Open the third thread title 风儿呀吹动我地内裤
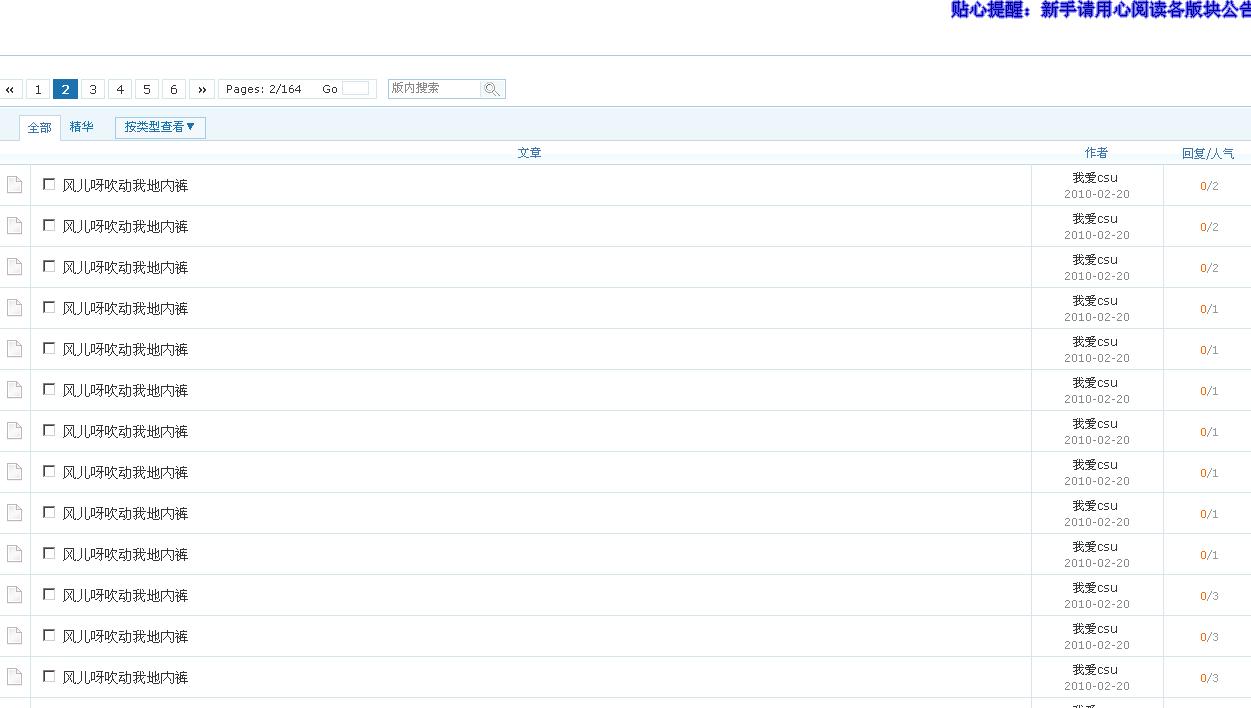The width and height of the screenshot is (1251, 708). pyautogui.click(x=125, y=268)
